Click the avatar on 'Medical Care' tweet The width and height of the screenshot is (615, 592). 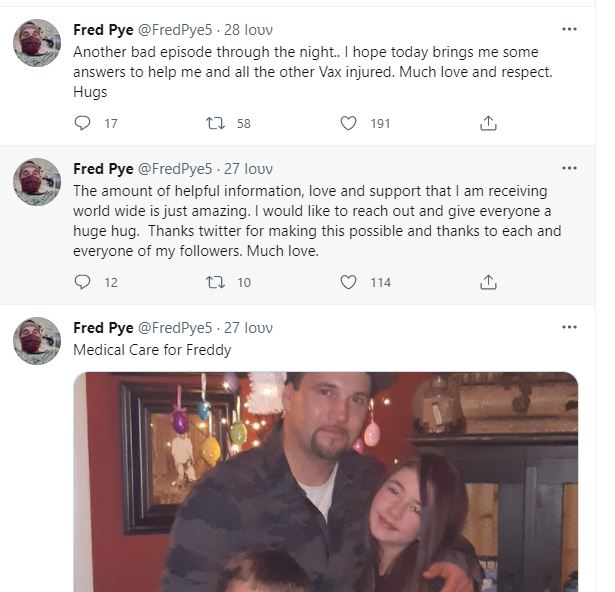(37, 341)
